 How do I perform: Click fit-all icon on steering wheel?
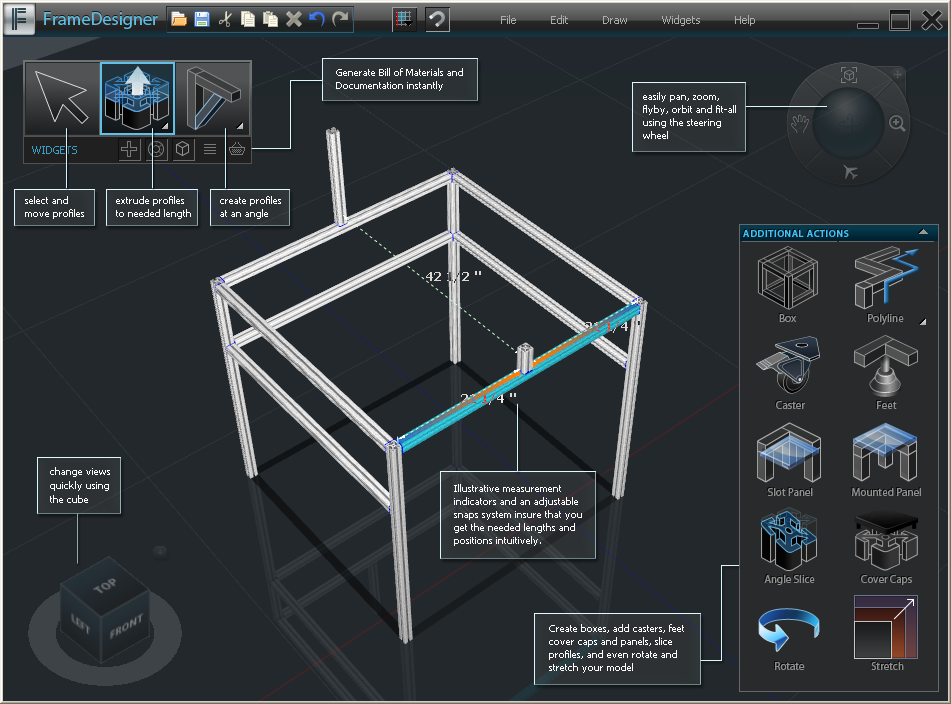[x=849, y=75]
